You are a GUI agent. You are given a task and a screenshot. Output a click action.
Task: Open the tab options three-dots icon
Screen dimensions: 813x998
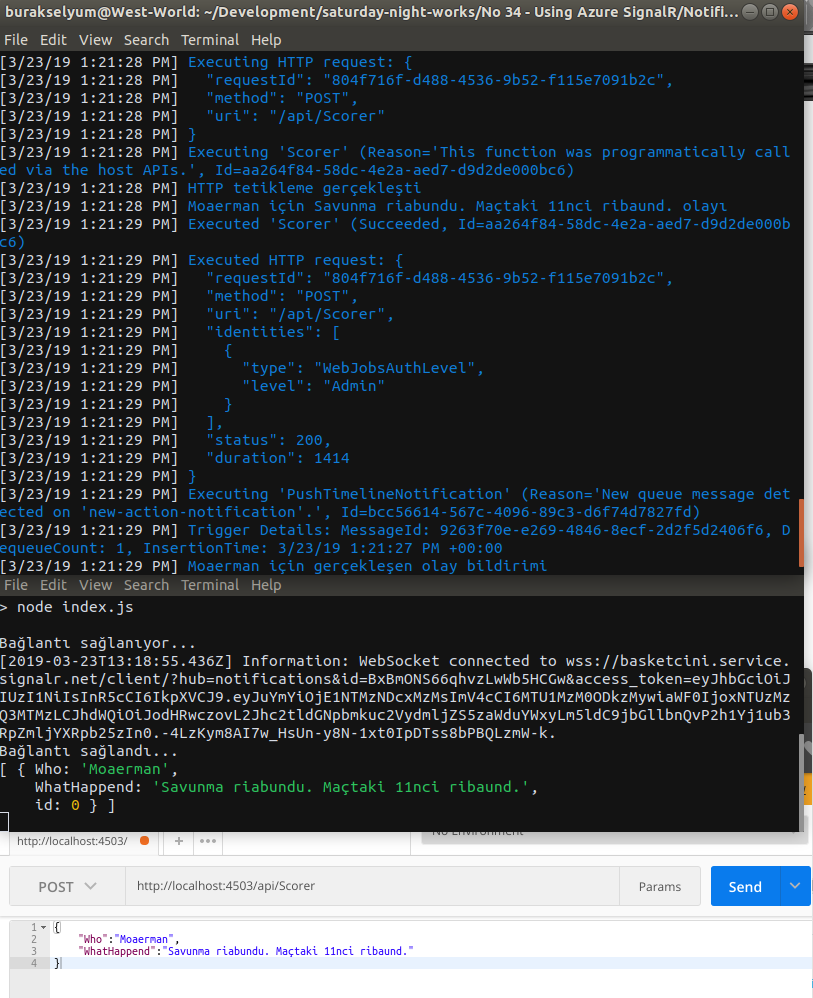208,841
